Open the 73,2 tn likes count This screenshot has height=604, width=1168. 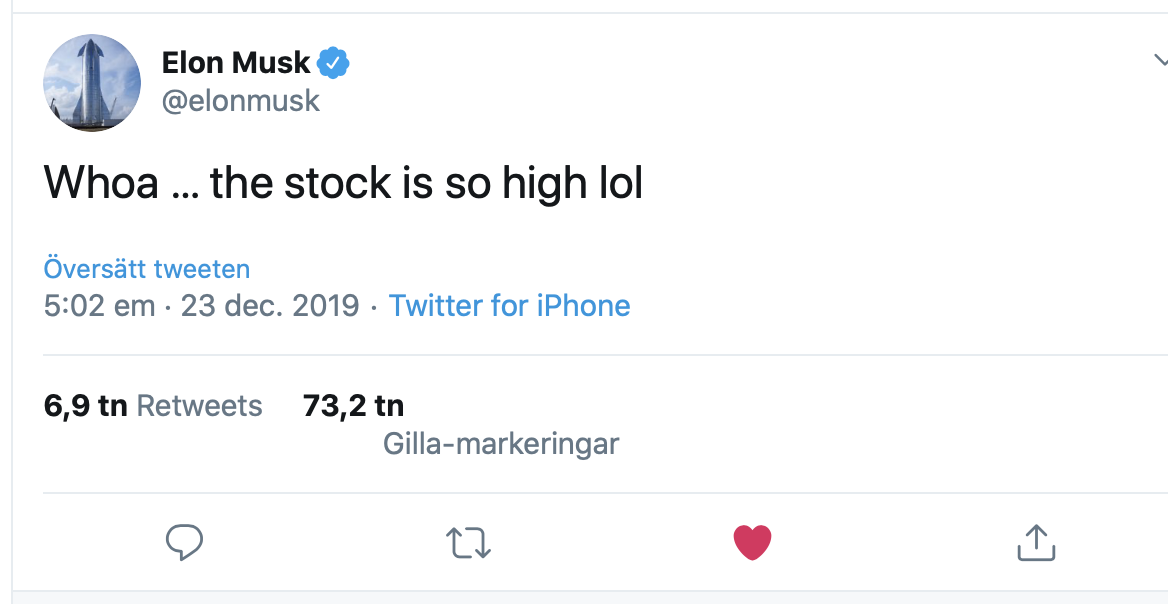pos(353,406)
